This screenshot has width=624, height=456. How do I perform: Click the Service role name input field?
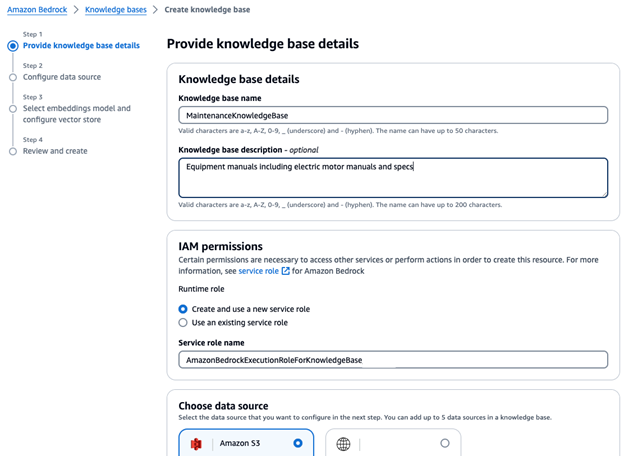pos(392,359)
